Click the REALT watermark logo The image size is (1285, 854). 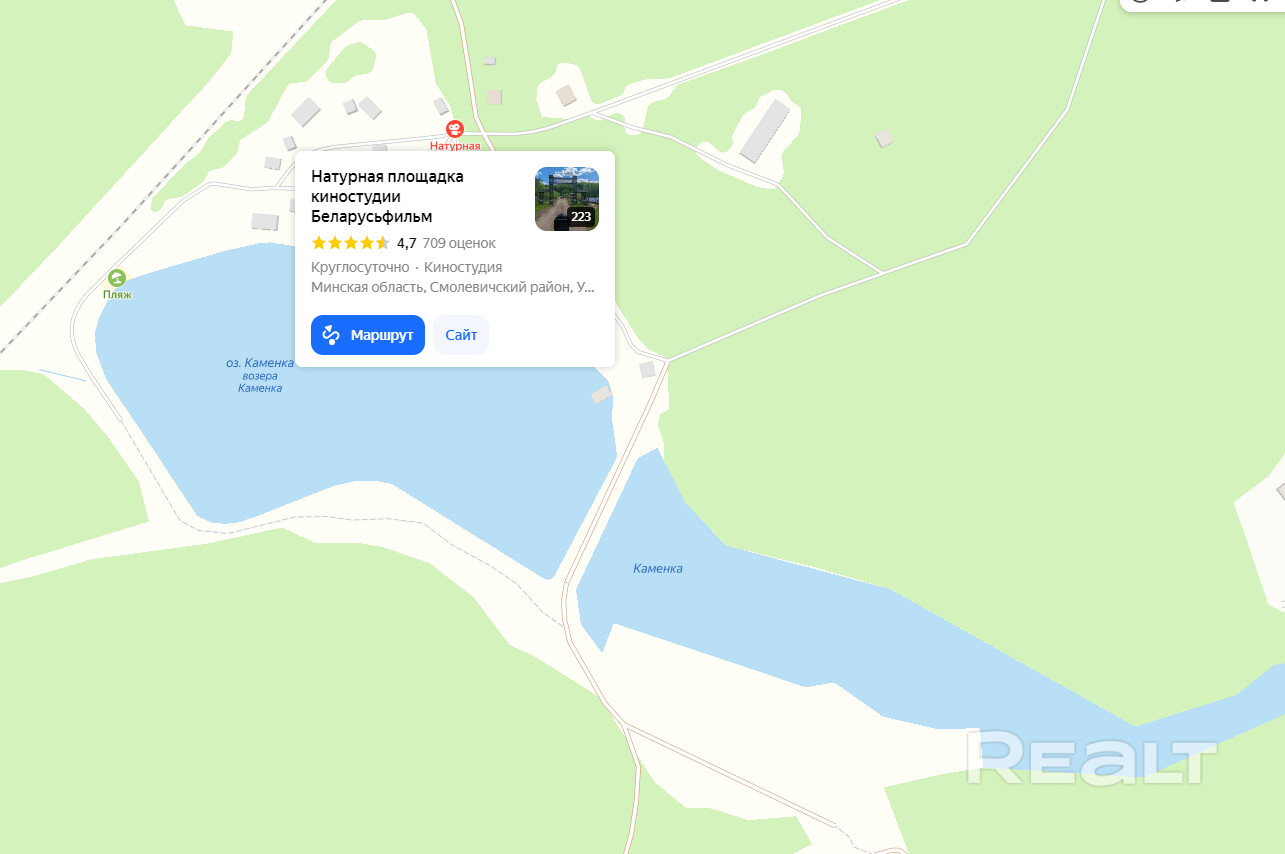[x=1091, y=757]
